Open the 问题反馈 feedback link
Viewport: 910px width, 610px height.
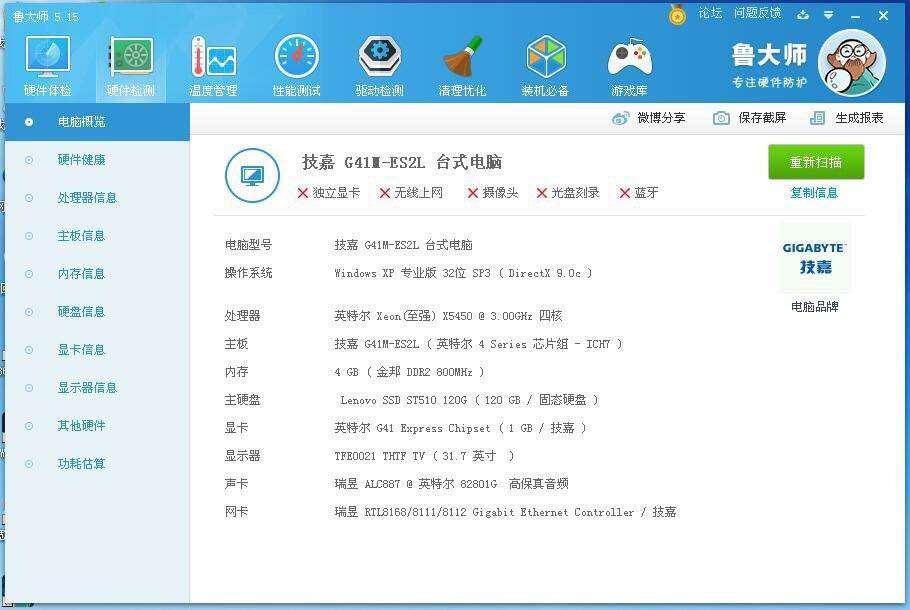click(x=758, y=13)
